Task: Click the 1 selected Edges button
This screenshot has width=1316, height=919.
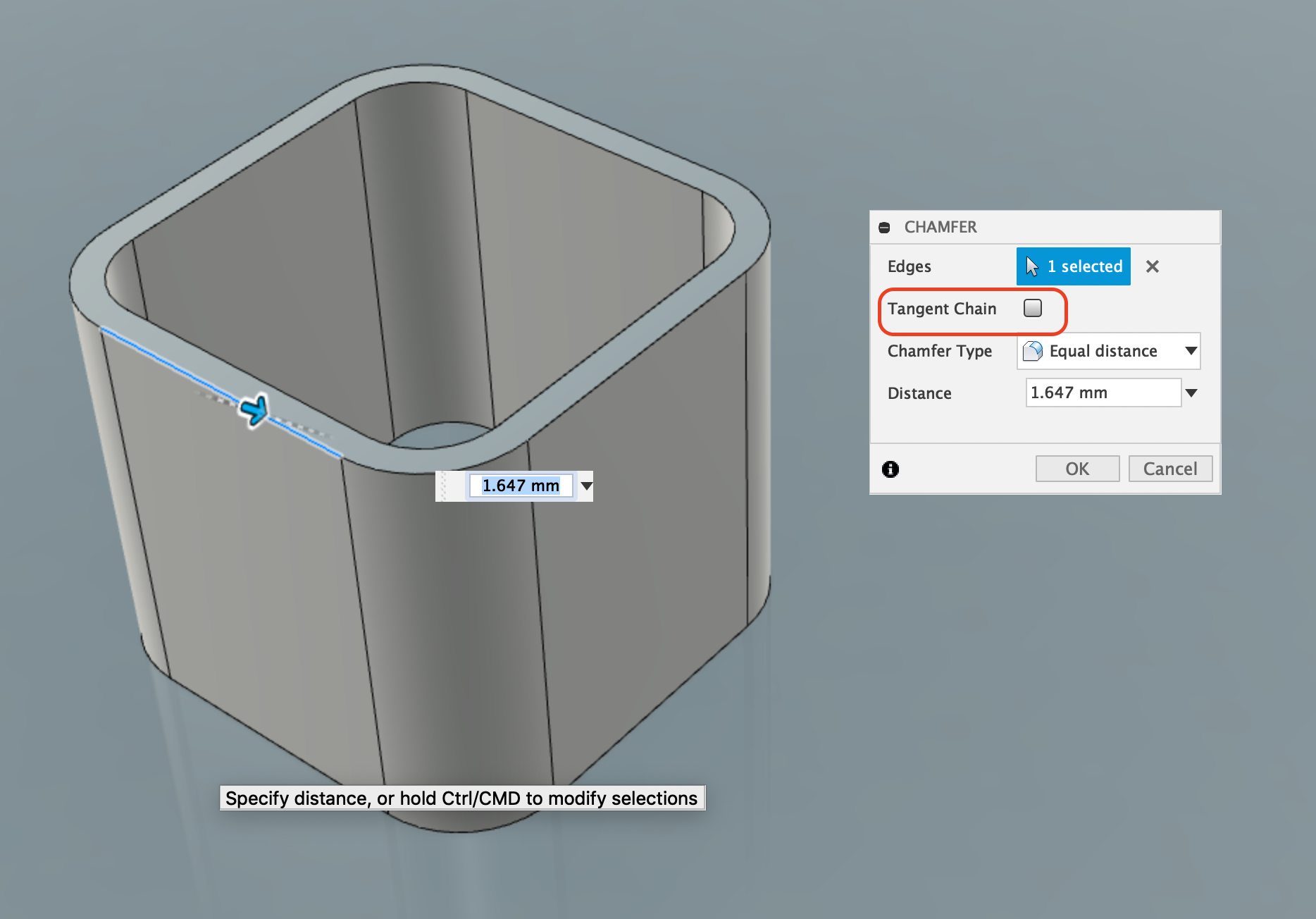Action: pos(1073,266)
